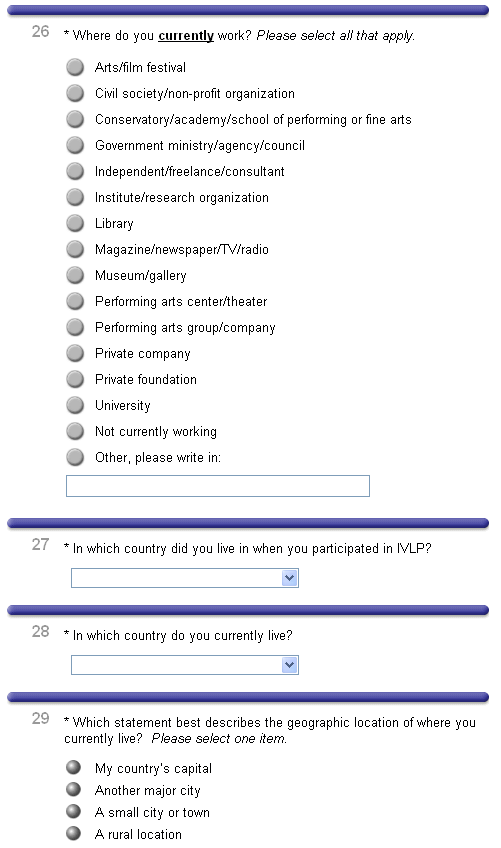This screenshot has height=848, width=501.
Task: Select the Arts/film festival option
Action: click(x=75, y=68)
